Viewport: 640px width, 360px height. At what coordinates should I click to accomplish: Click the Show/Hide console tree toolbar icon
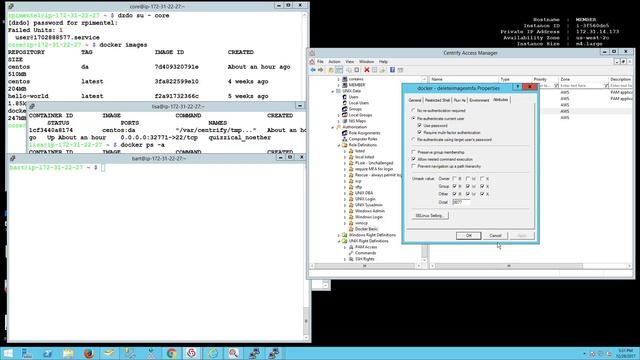coord(339,70)
